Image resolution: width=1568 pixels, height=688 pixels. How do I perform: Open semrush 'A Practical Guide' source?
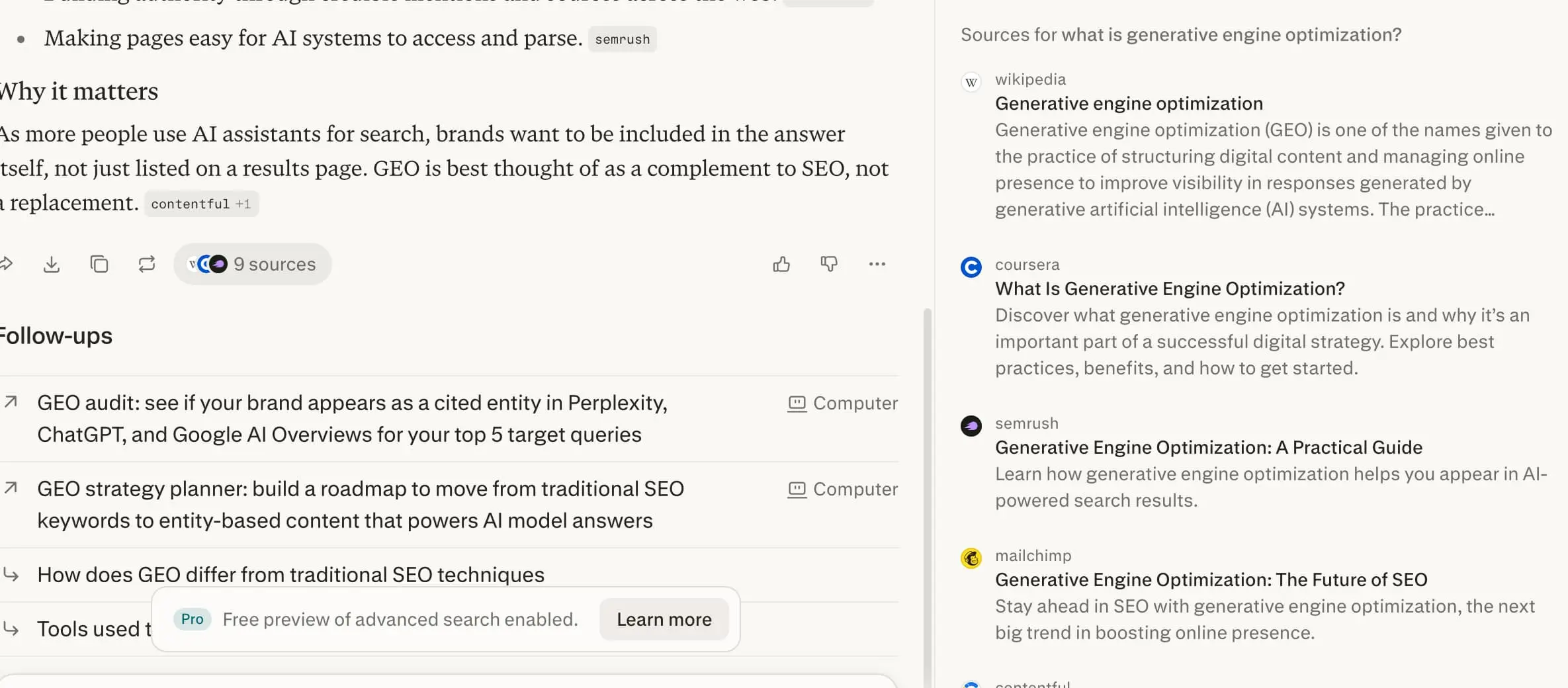pos(1209,447)
